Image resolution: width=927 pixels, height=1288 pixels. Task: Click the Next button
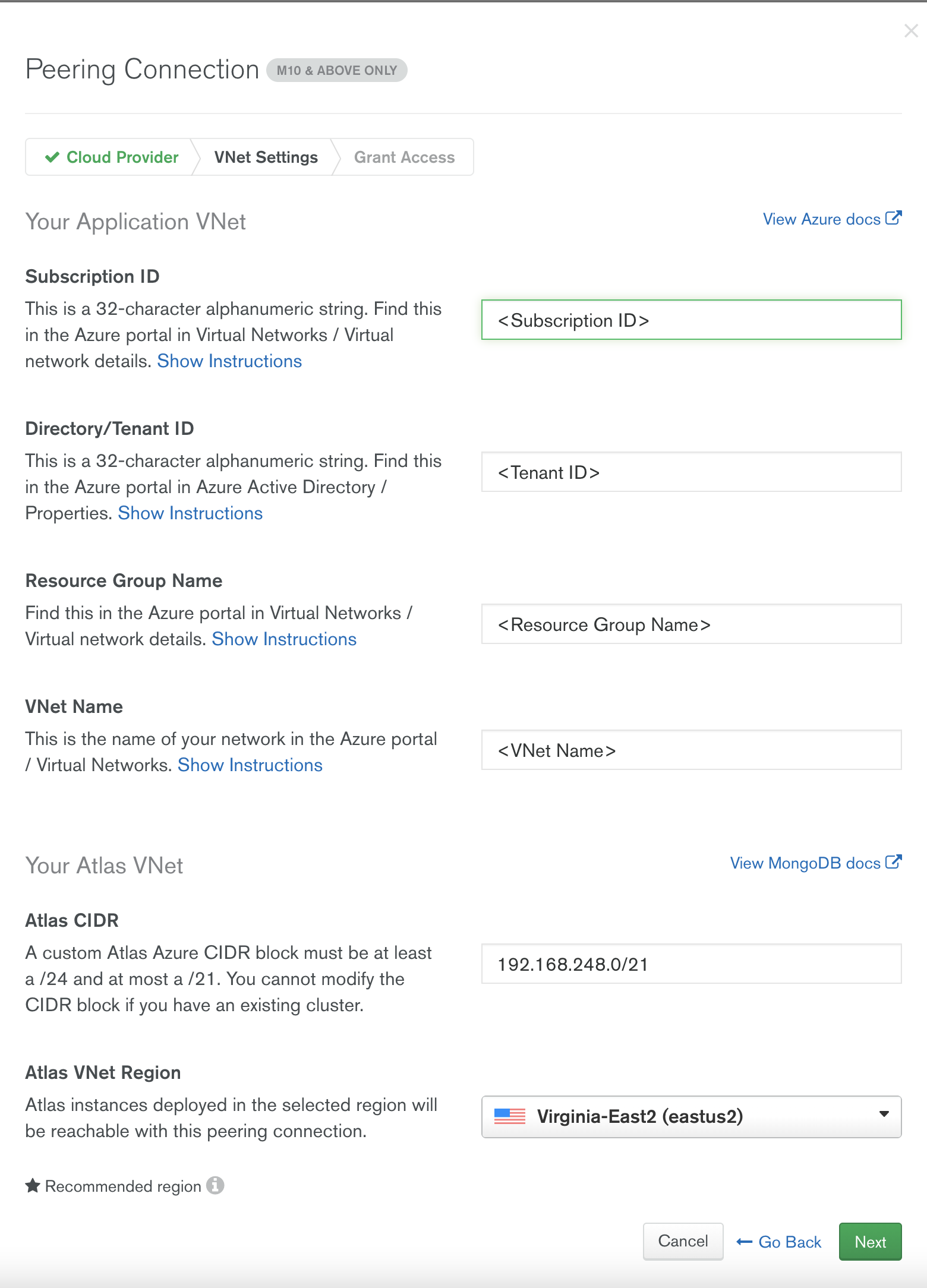(870, 1242)
